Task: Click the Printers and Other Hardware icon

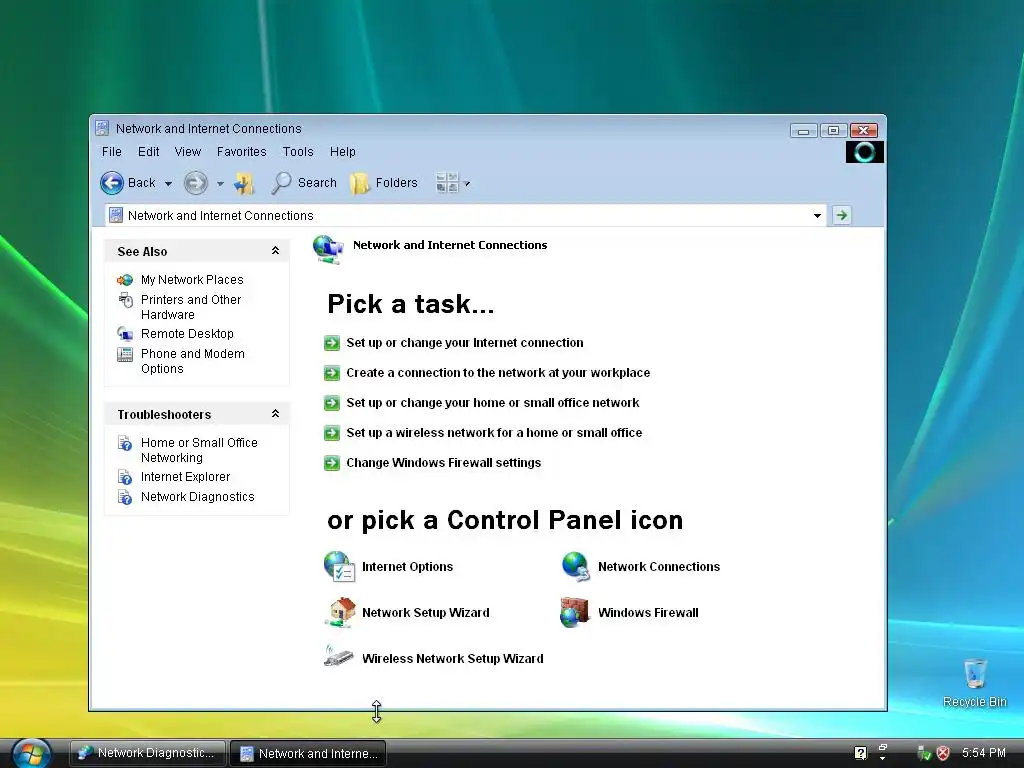Action: tap(125, 300)
